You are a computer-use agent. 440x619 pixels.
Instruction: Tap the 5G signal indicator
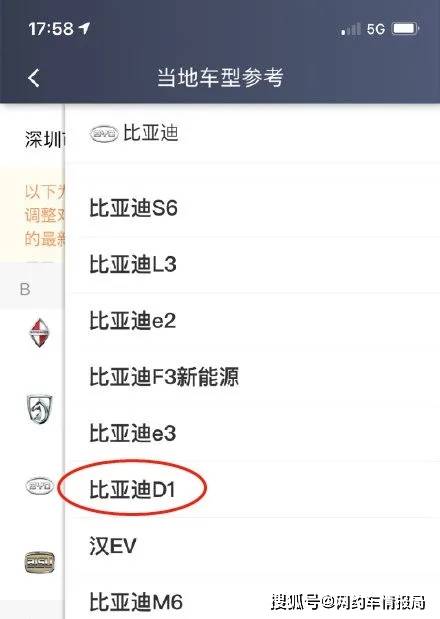coord(375,29)
